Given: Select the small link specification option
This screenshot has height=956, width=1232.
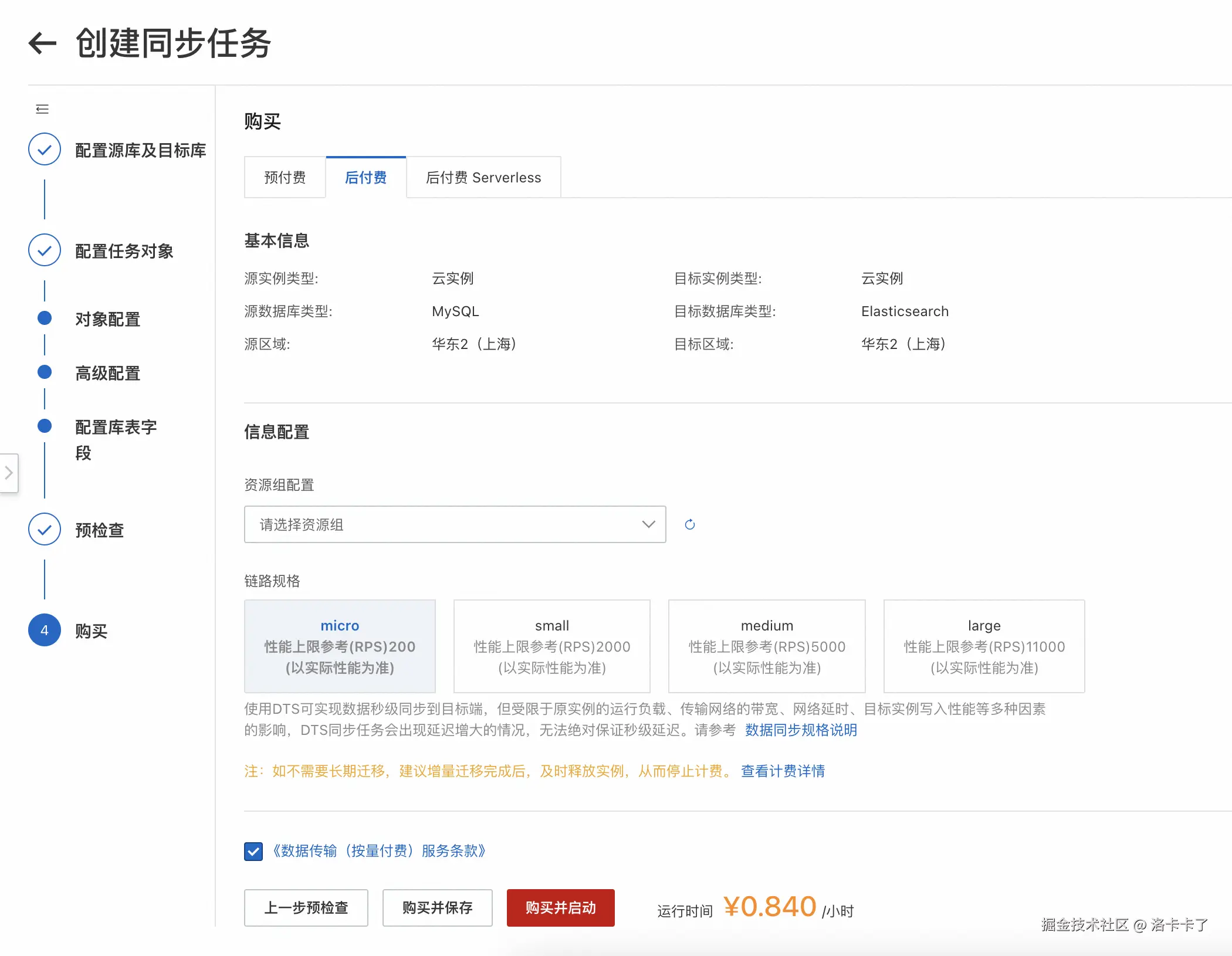Looking at the screenshot, I should [551, 646].
